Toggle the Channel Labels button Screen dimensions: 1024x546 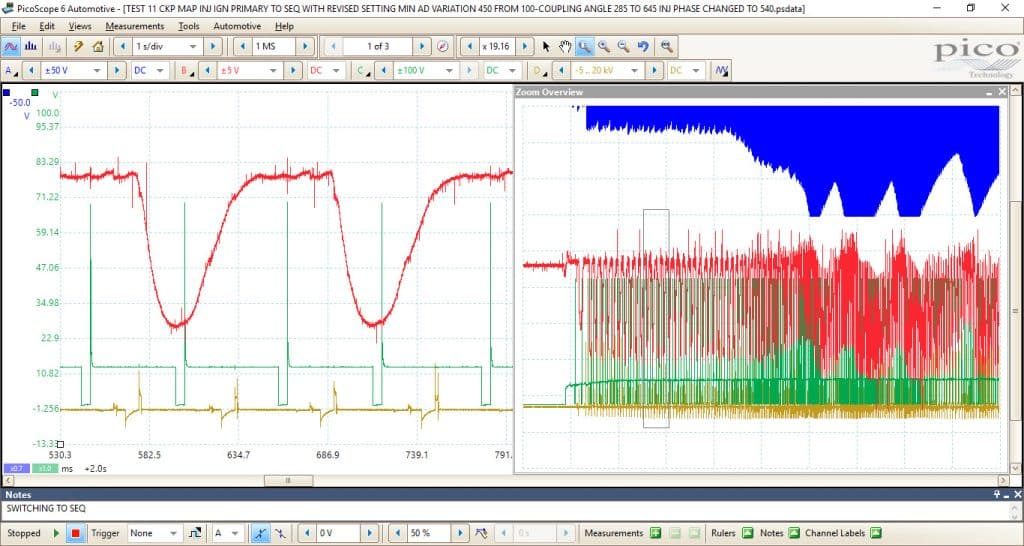click(876, 533)
